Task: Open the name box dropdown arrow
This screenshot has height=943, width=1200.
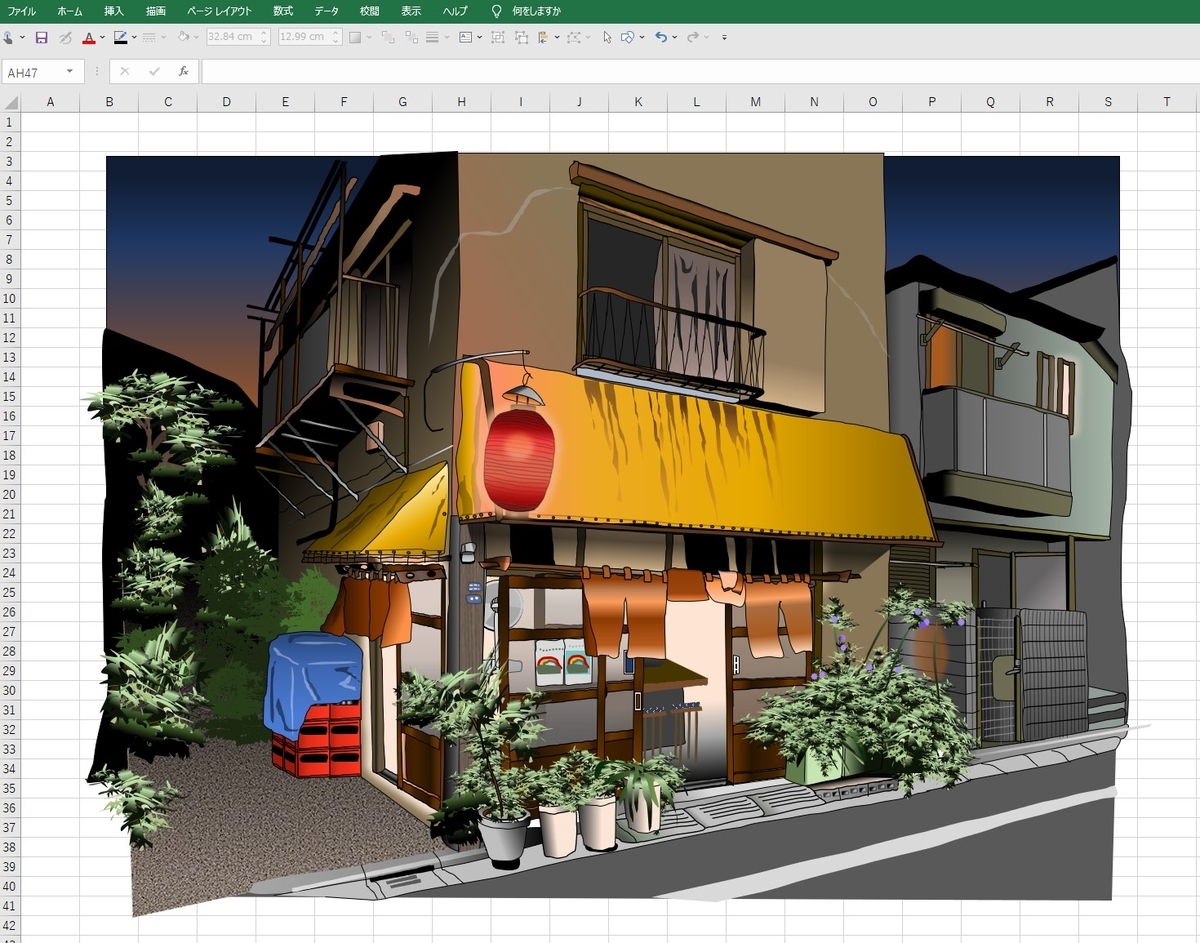Action: 70,72
